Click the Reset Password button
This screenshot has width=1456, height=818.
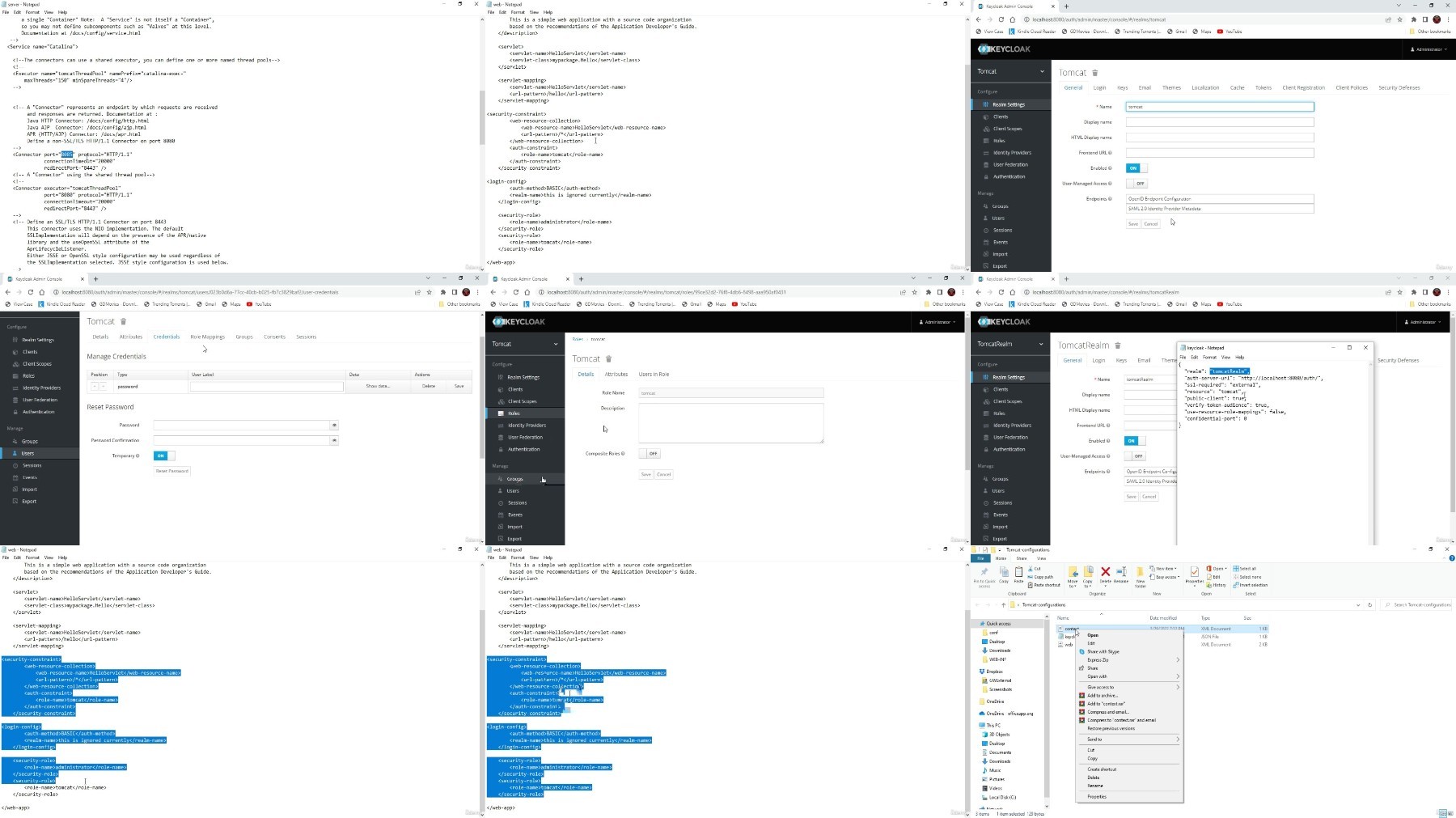(x=171, y=471)
